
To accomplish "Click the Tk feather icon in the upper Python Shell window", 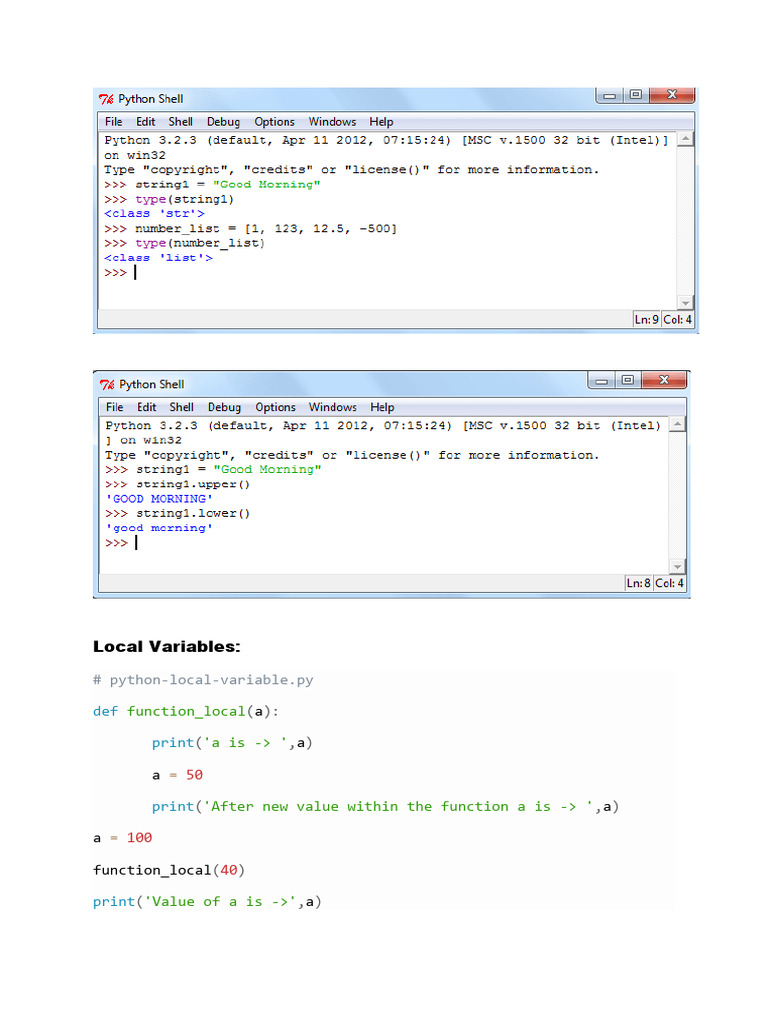I will (106, 99).
